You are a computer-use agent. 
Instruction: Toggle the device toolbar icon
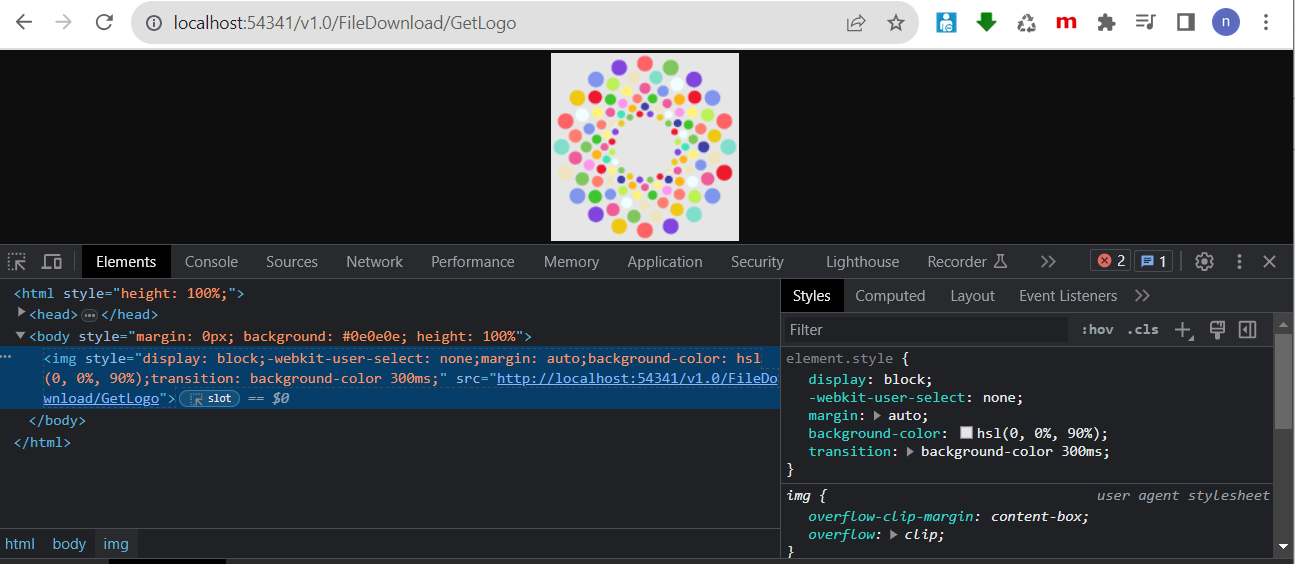tap(52, 262)
